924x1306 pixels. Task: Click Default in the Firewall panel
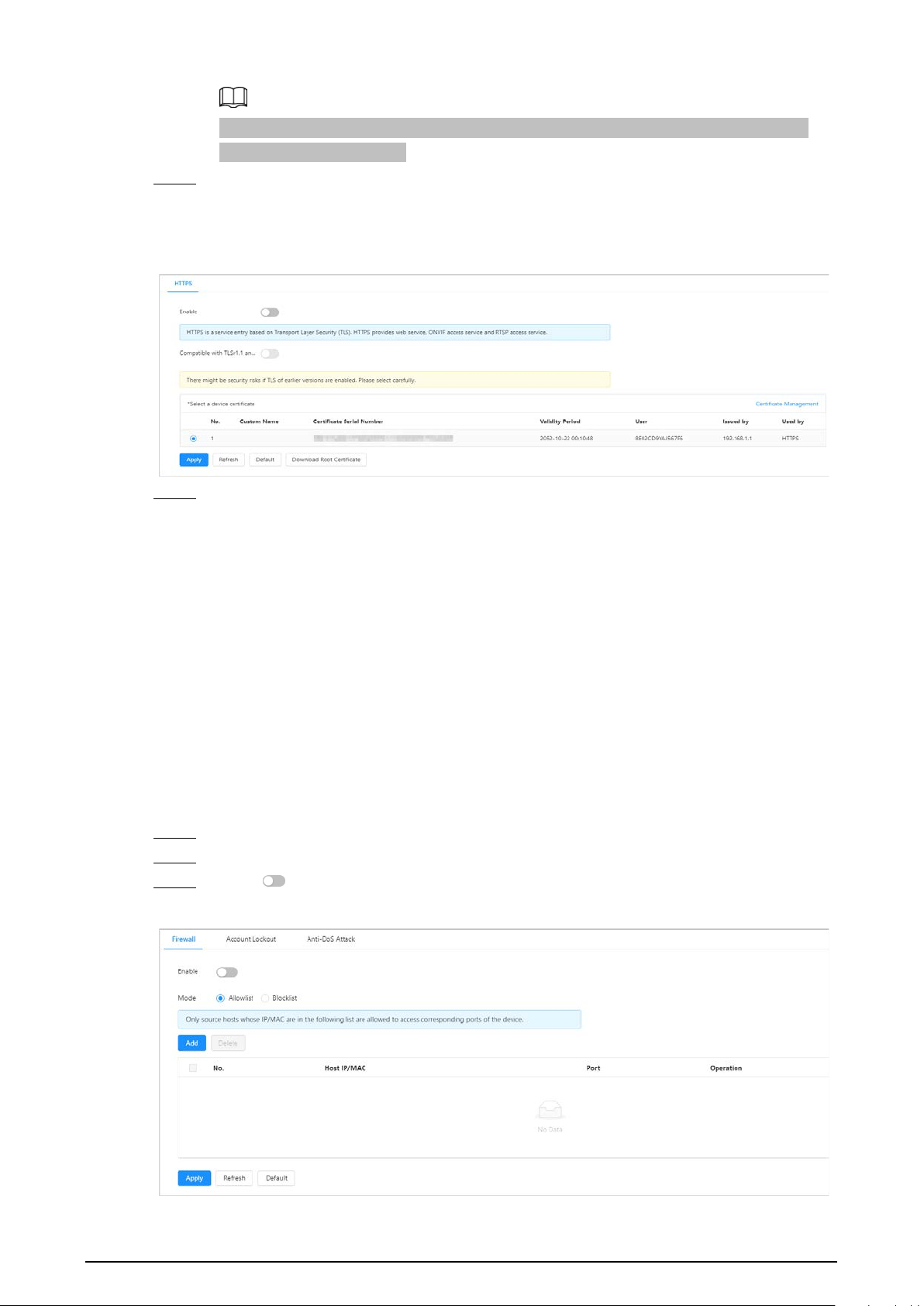(x=277, y=1178)
